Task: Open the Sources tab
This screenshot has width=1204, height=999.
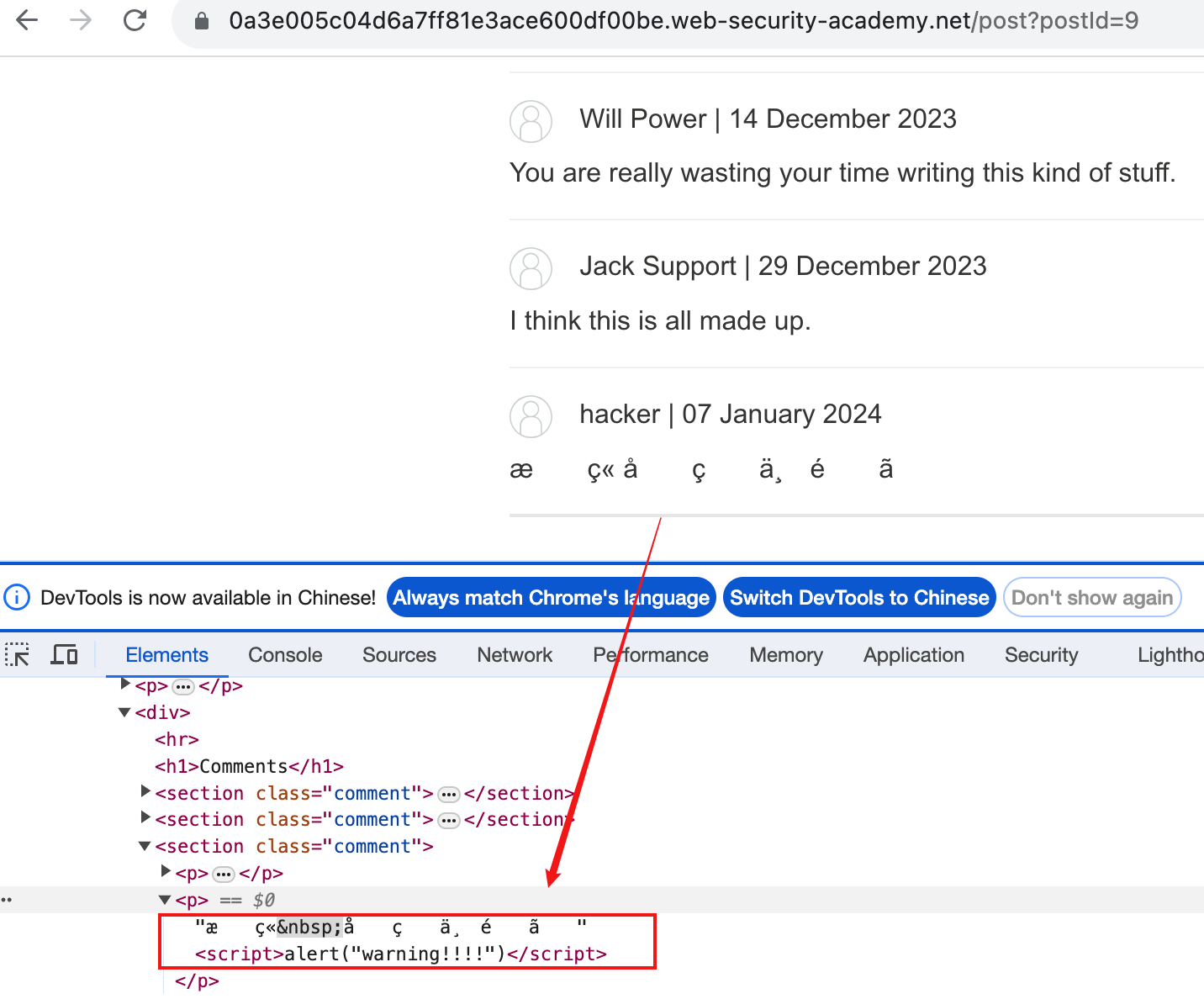Action: (x=399, y=655)
